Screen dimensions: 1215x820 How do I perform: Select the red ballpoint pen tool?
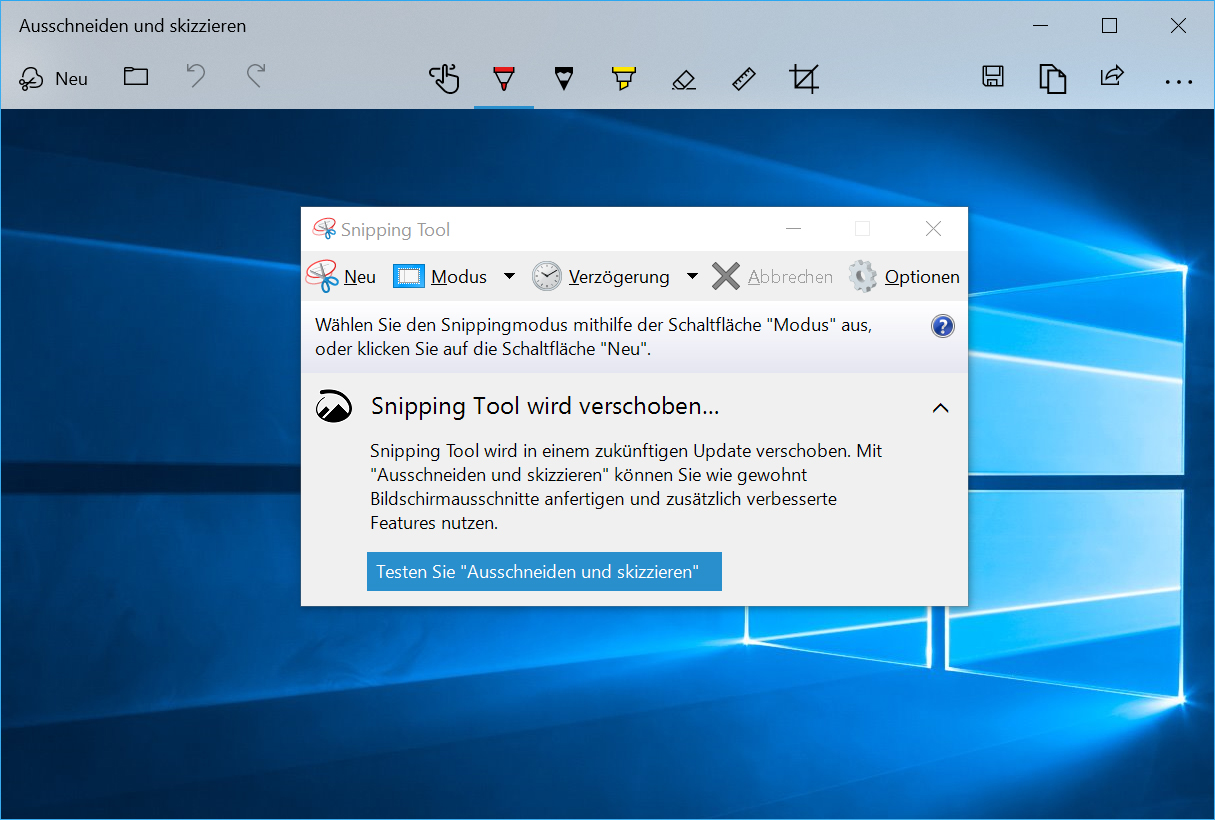point(504,78)
